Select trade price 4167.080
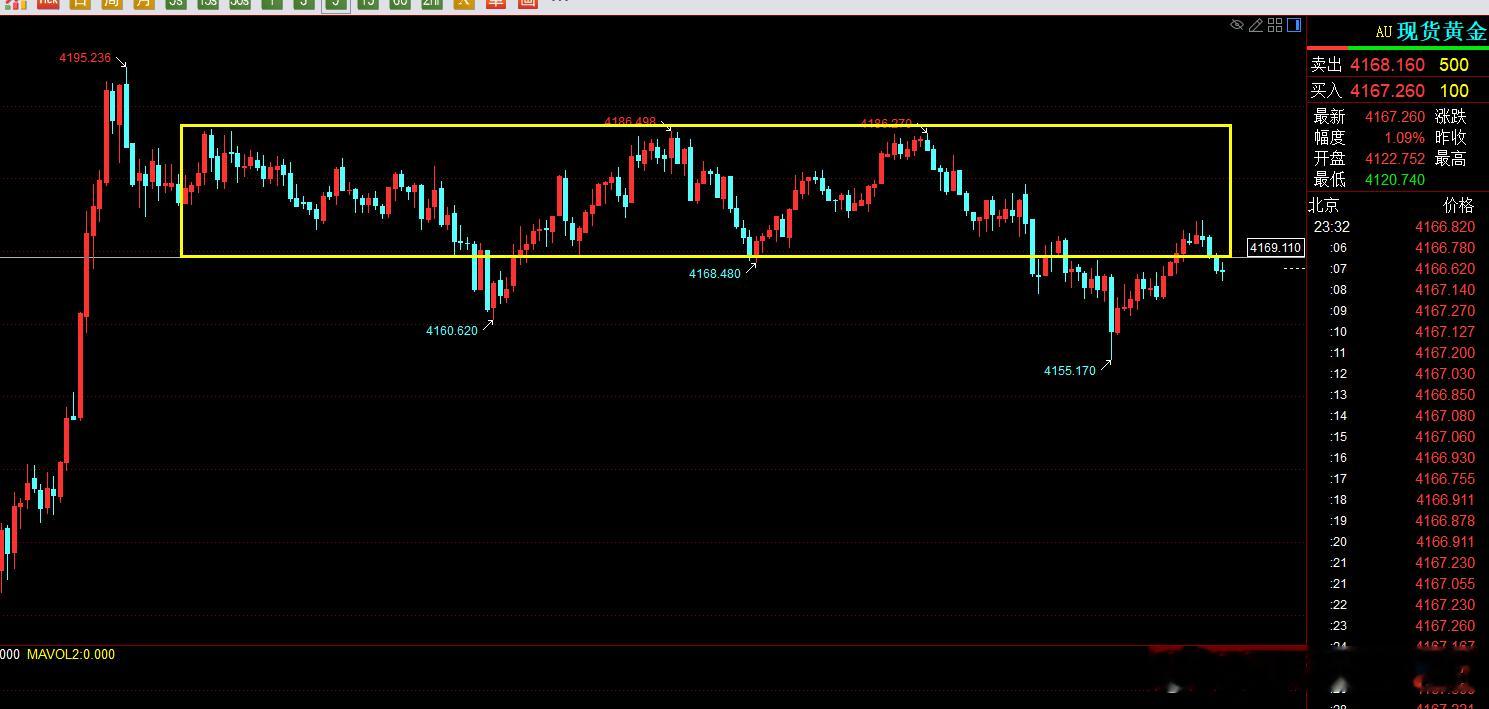Image resolution: width=1489 pixels, height=709 pixels. [1445, 416]
